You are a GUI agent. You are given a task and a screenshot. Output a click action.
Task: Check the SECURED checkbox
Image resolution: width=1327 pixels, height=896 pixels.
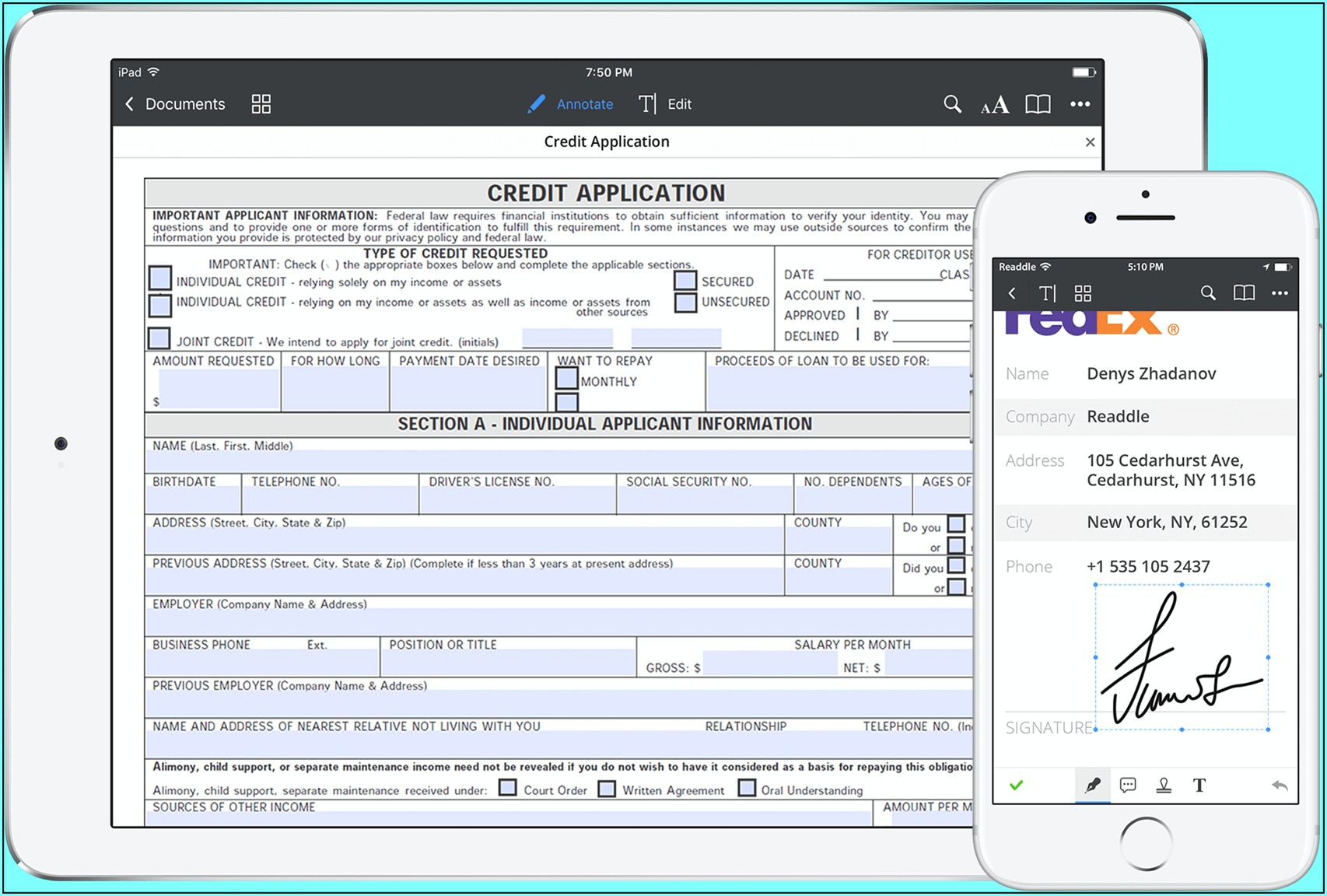click(x=685, y=281)
